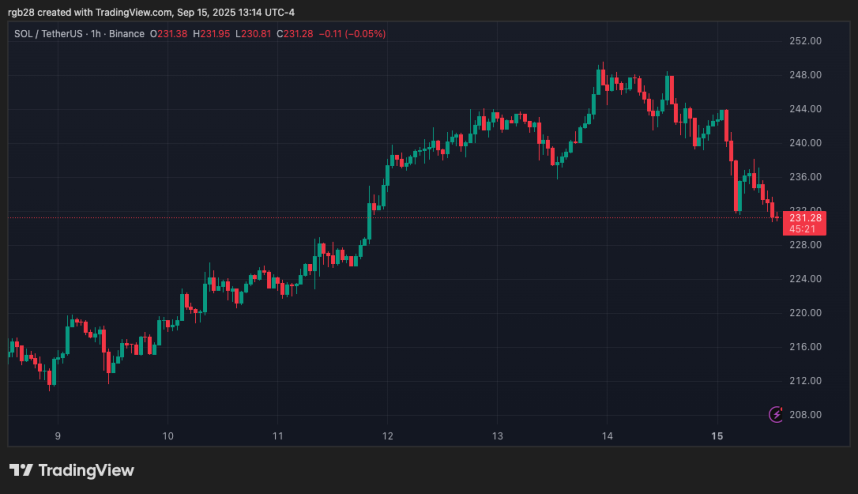The width and height of the screenshot is (858, 494).
Task: Click the 240.00 price axis label
Action: point(805,143)
